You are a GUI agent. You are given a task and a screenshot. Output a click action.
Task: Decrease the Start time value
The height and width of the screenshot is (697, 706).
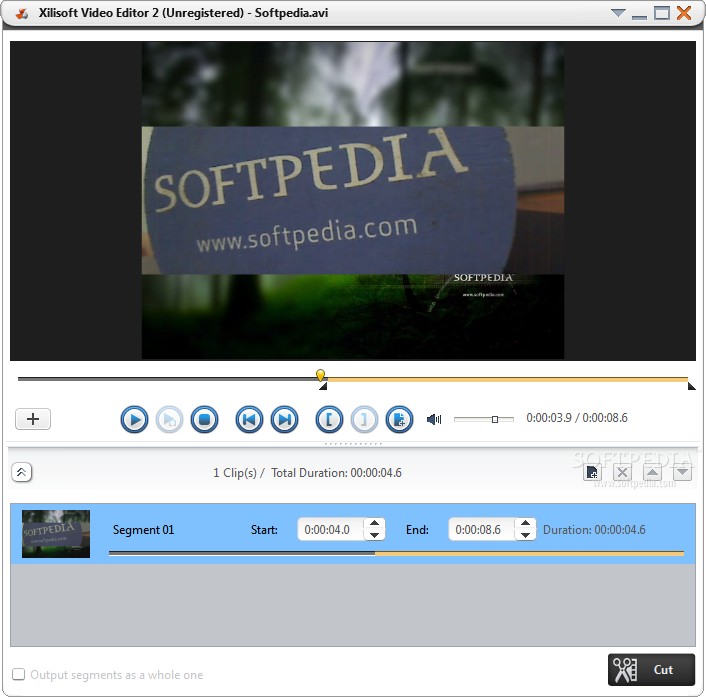(374, 535)
